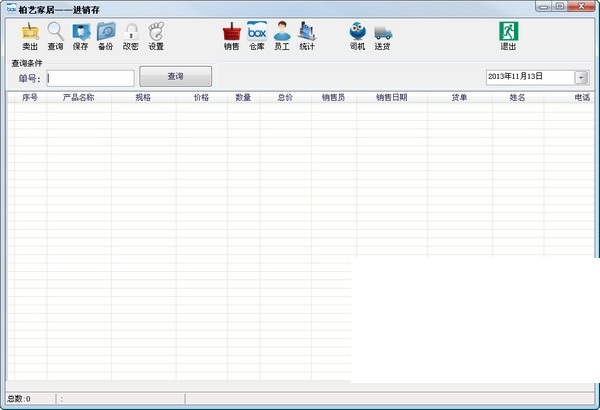Open the 员工 (staff) person icon
Viewport: 600px width, 410px height.
point(282,36)
